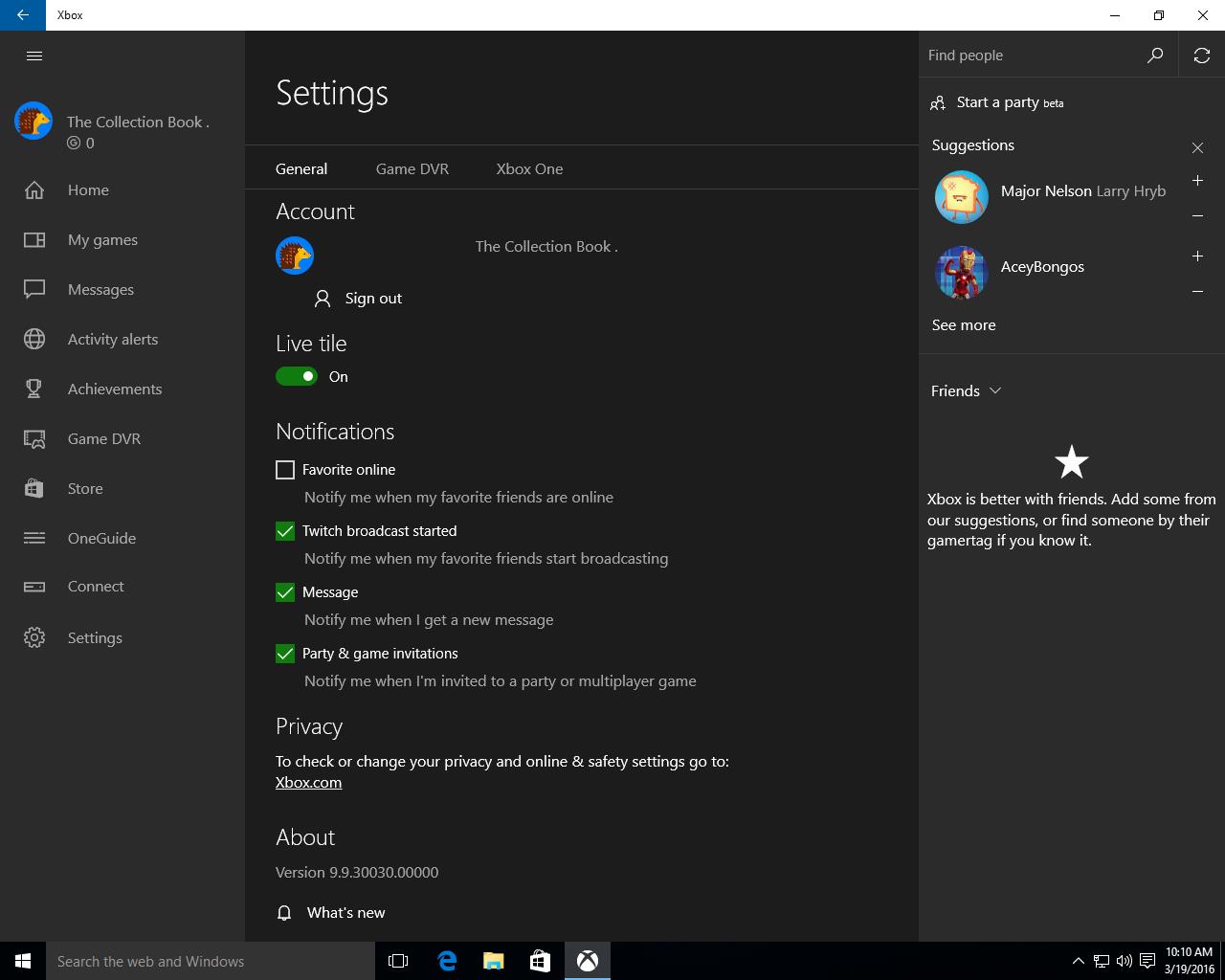Image resolution: width=1225 pixels, height=980 pixels.
Task: Open the Xbox.com privacy link
Action: (308, 782)
